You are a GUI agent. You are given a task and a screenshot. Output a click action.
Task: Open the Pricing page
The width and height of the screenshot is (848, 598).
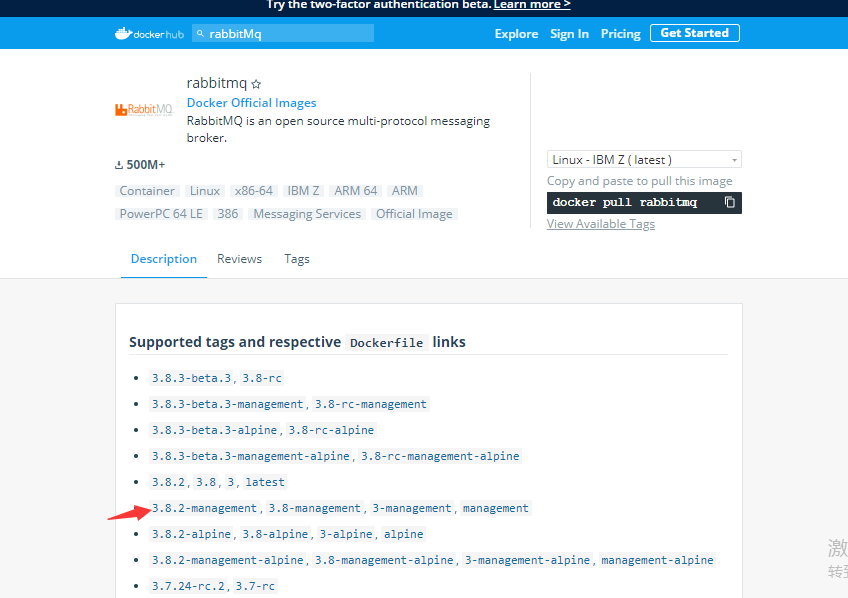coord(620,34)
